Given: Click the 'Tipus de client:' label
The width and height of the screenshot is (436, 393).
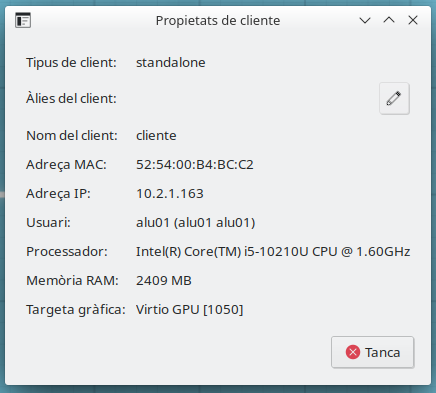Looking at the screenshot, I should point(71,63).
